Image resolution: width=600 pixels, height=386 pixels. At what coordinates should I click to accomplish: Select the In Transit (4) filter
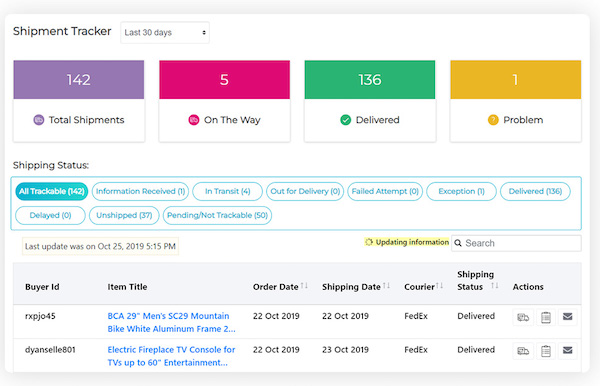(x=228, y=191)
